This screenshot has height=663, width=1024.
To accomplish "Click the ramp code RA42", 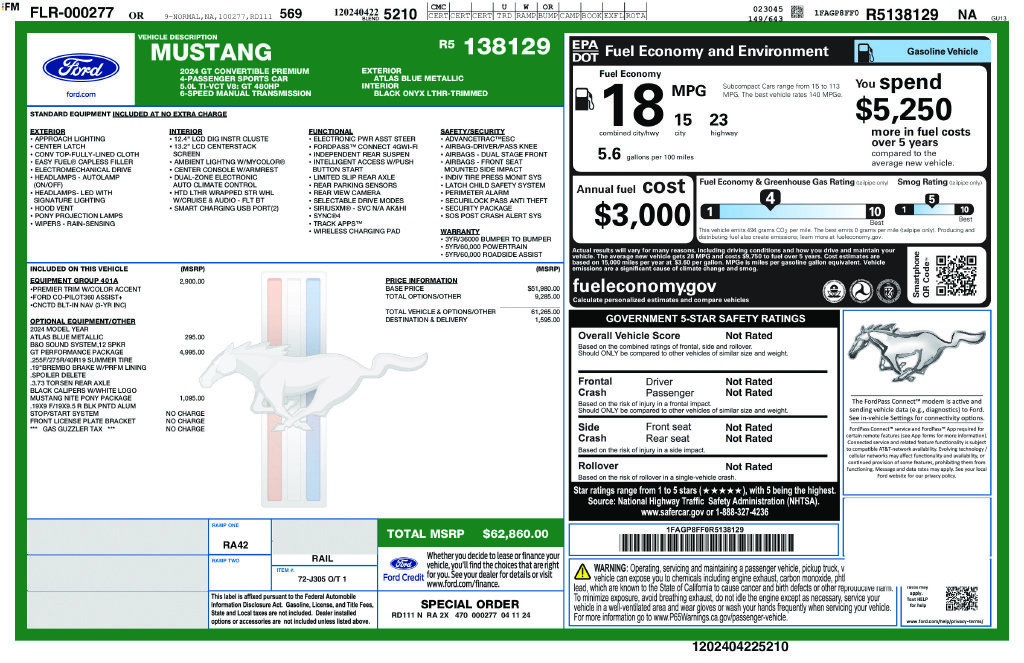I will click(x=236, y=545).
